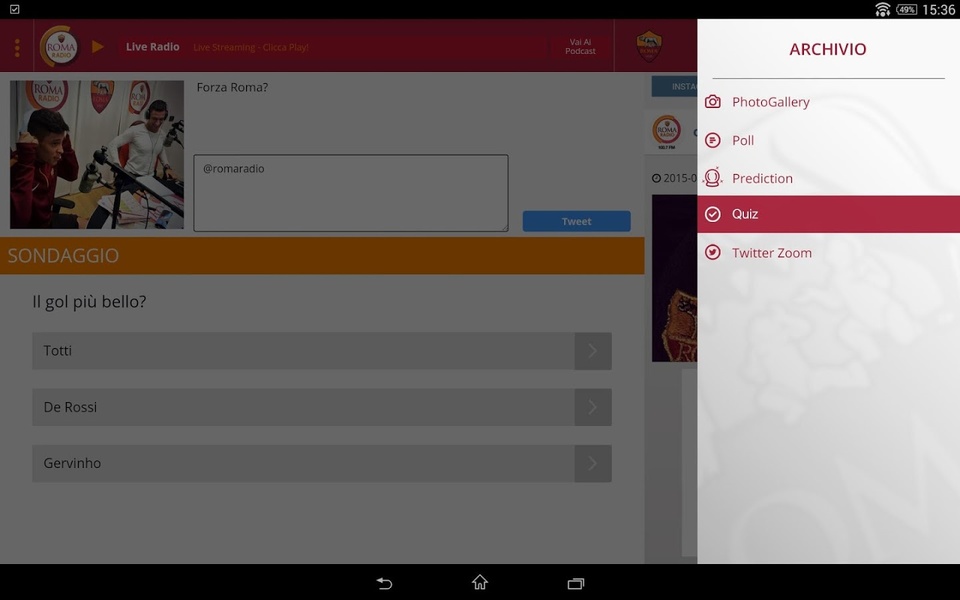This screenshot has width=960, height=600.
Task: Expand the Totti answer arrow
Action: pos(593,351)
